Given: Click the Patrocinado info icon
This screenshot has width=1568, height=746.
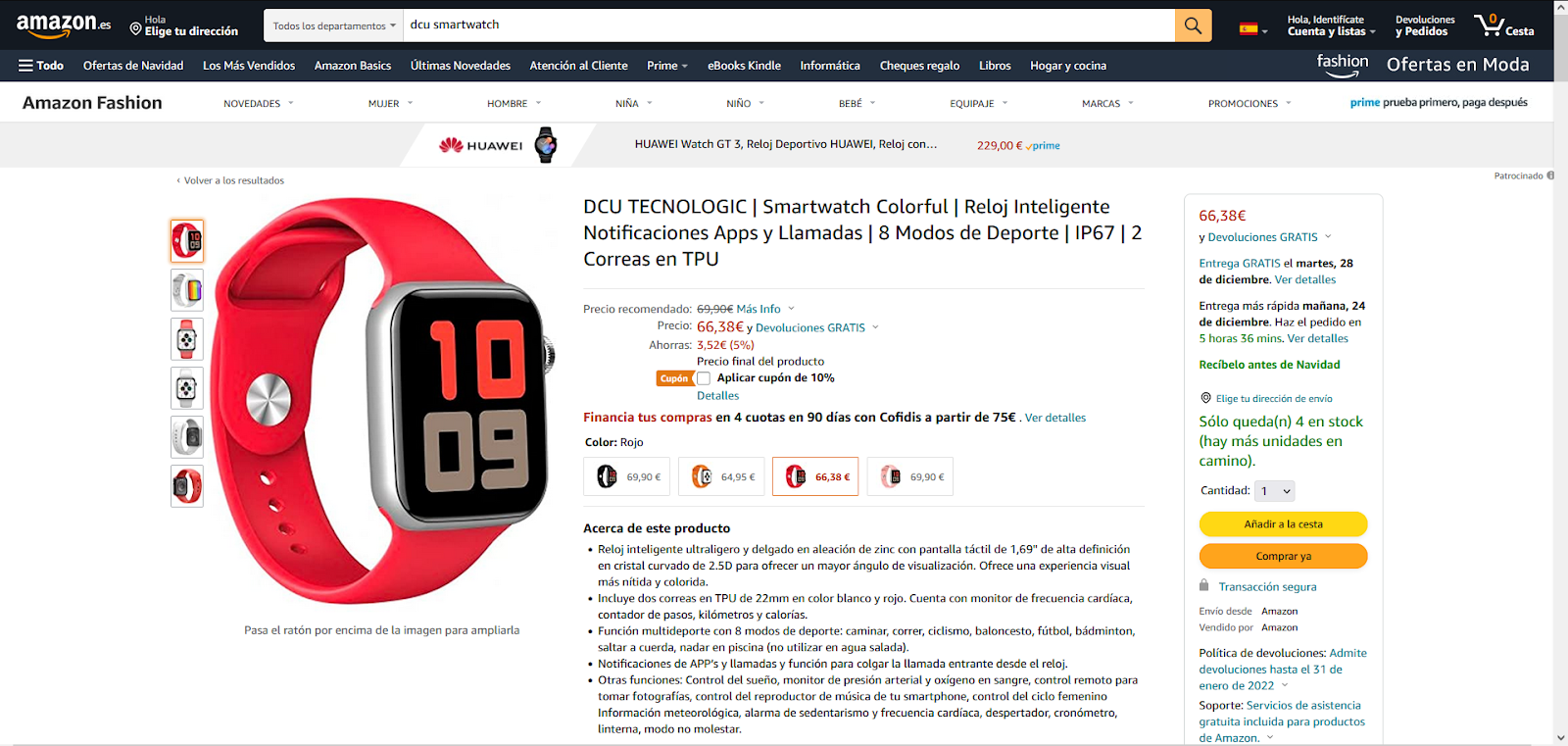Looking at the screenshot, I should pos(1550,176).
